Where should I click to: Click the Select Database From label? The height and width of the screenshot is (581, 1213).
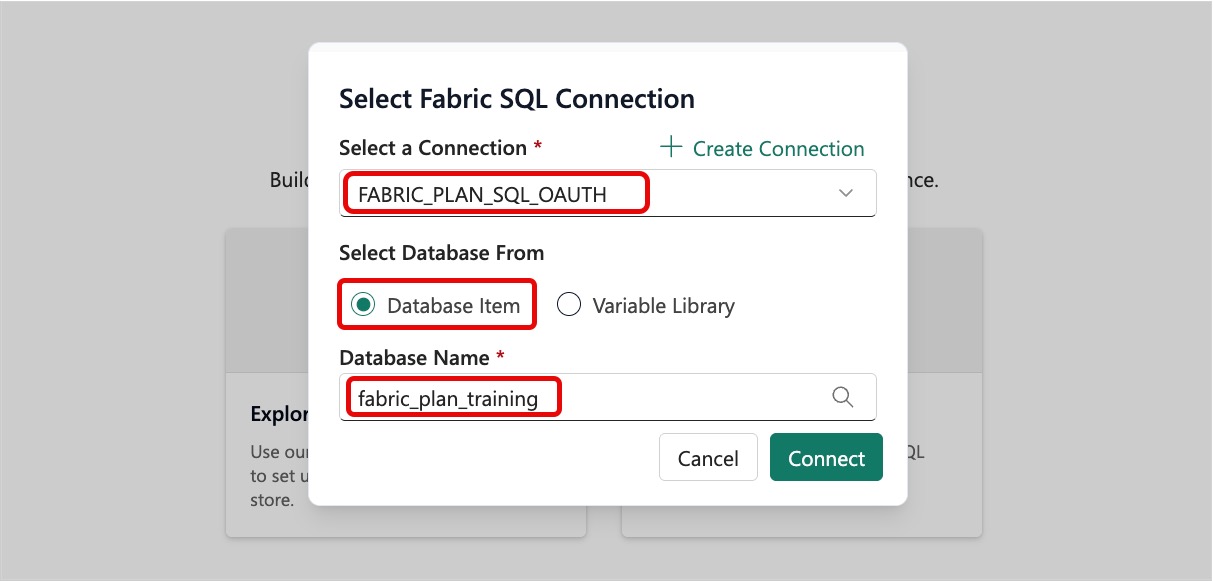[x=441, y=253]
